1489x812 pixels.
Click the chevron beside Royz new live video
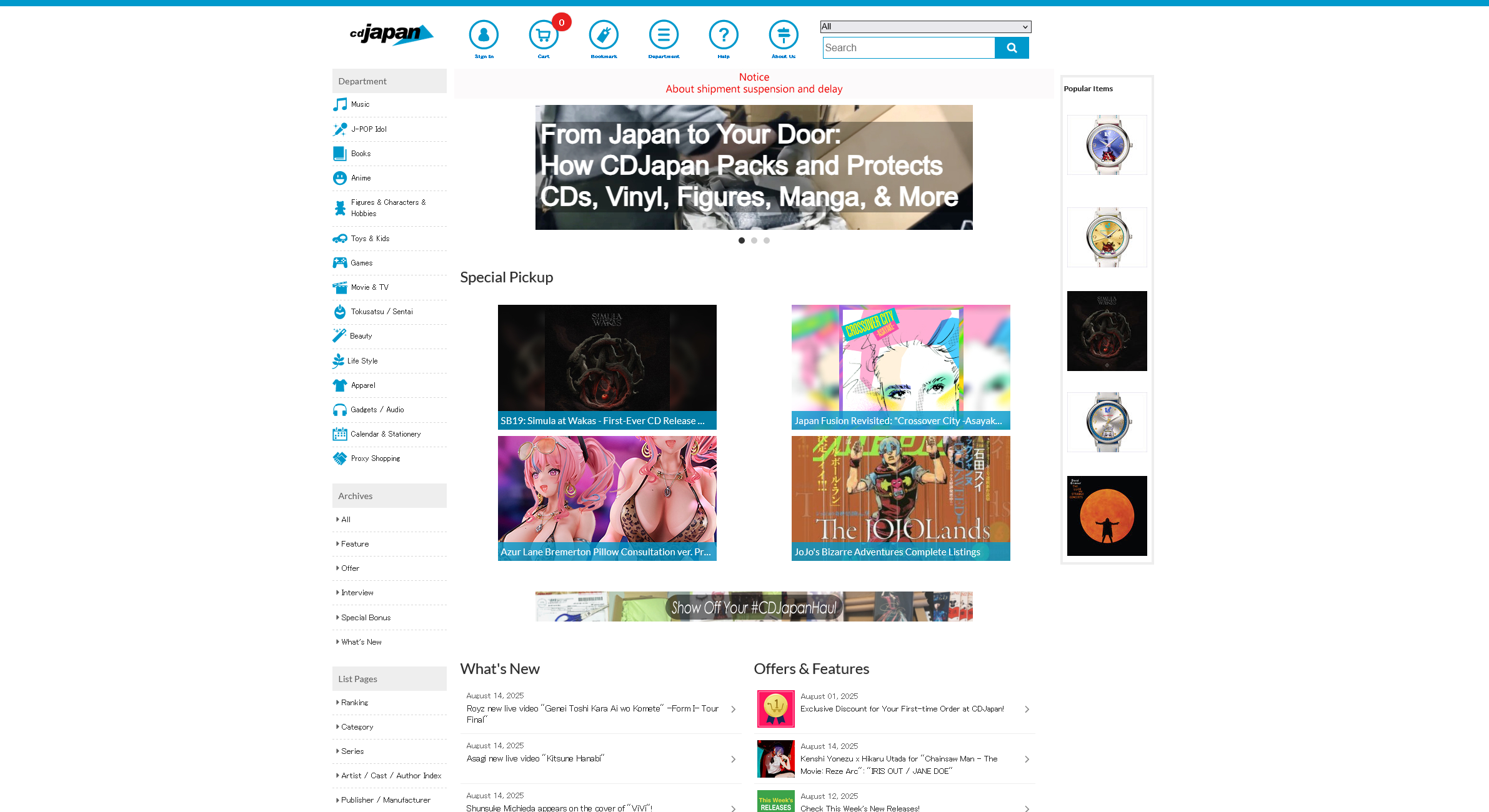(x=734, y=709)
